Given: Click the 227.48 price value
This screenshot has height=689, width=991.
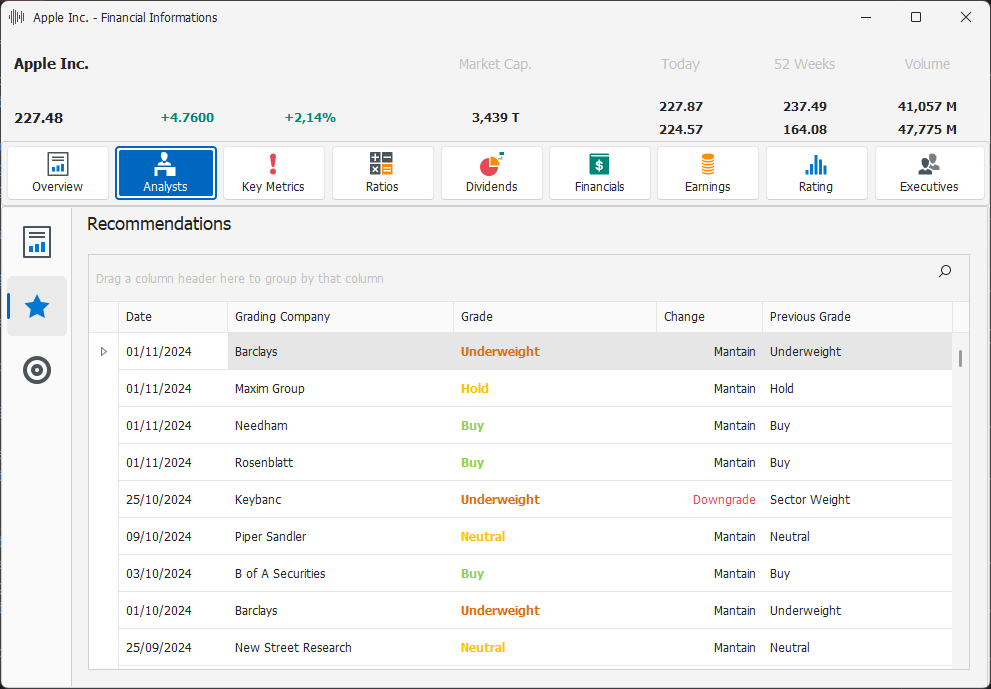Looking at the screenshot, I should 39,118.
